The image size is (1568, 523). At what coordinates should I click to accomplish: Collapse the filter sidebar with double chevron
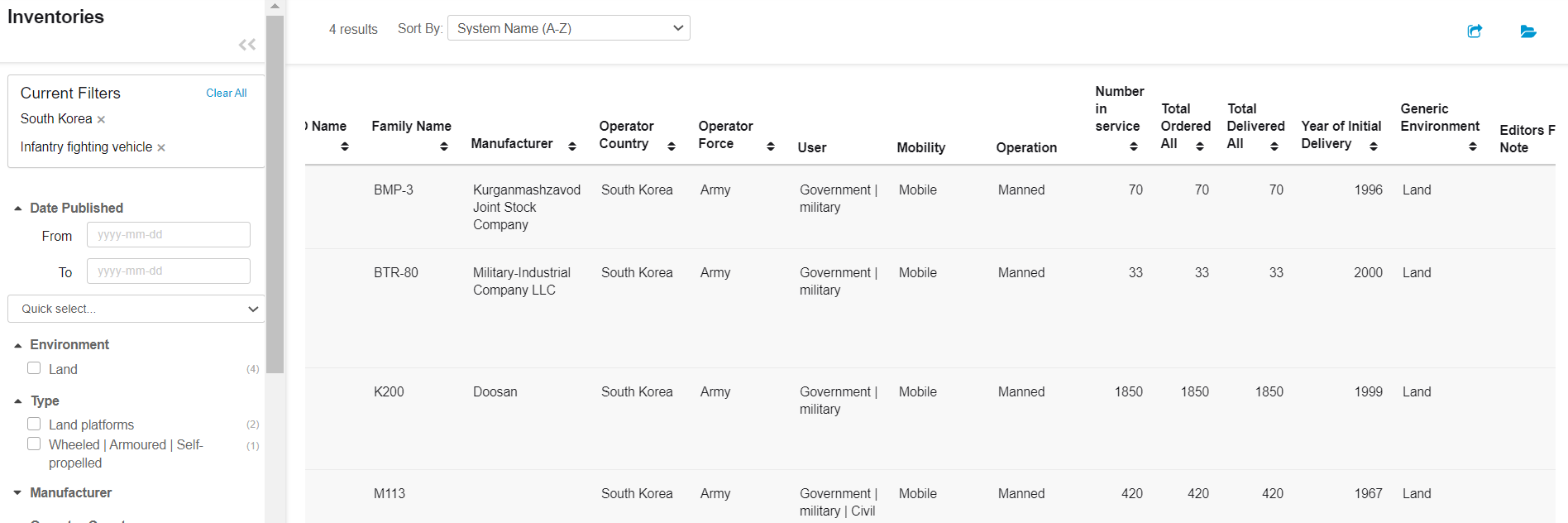(x=246, y=45)
